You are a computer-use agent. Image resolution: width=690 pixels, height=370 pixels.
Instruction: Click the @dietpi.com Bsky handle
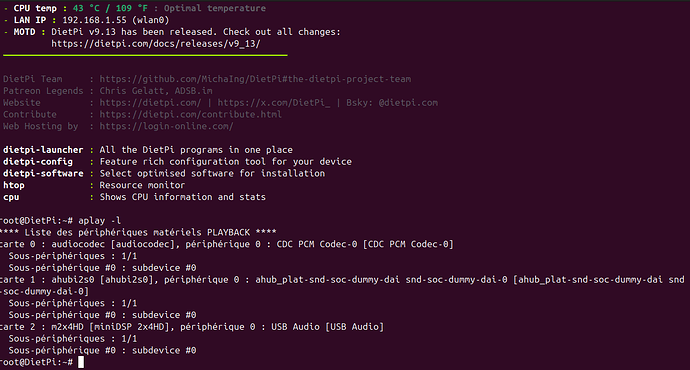coord(408,103)
